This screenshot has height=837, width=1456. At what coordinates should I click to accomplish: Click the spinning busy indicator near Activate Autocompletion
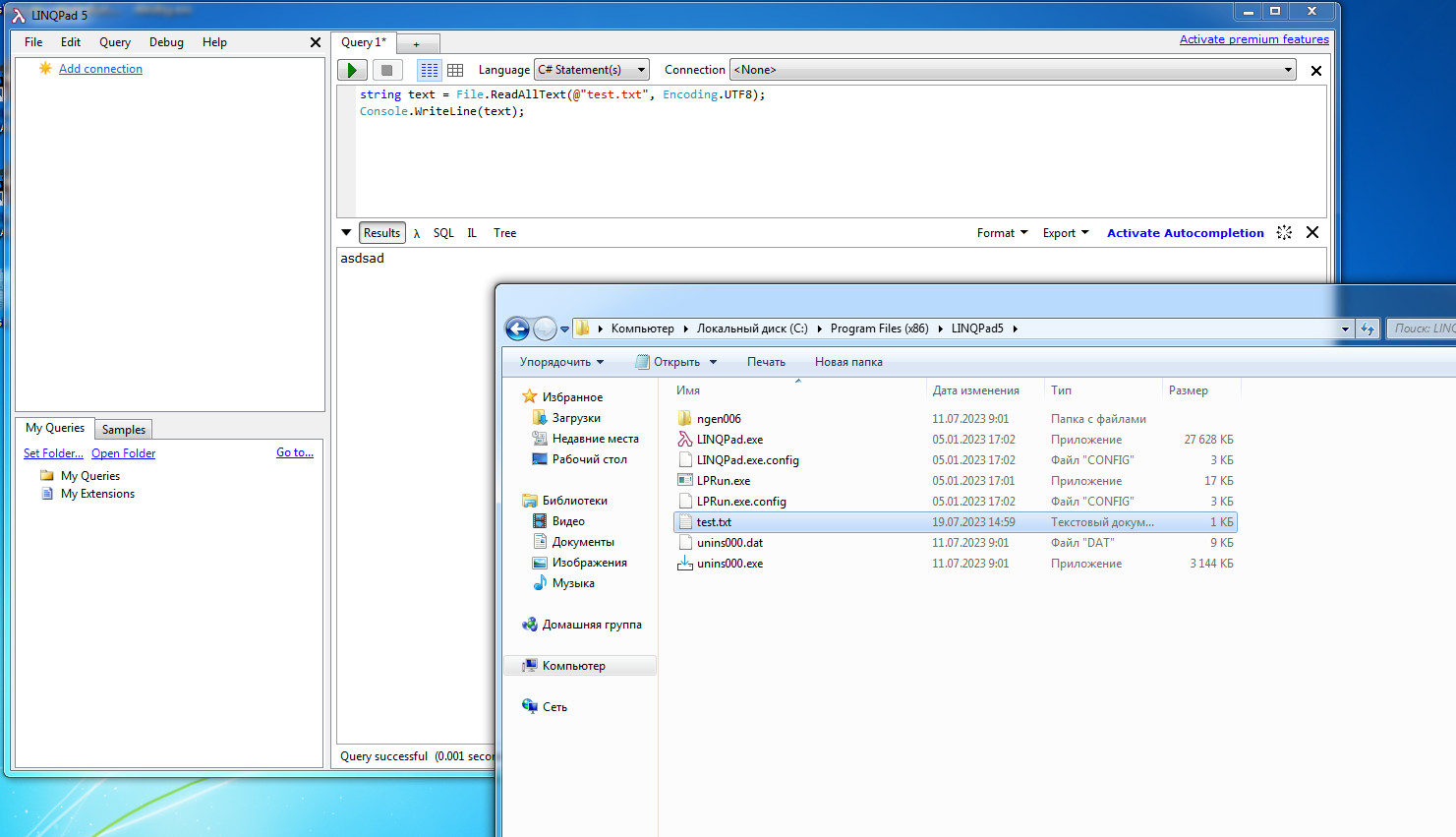pyautogui.click(x=1284, y=232)
